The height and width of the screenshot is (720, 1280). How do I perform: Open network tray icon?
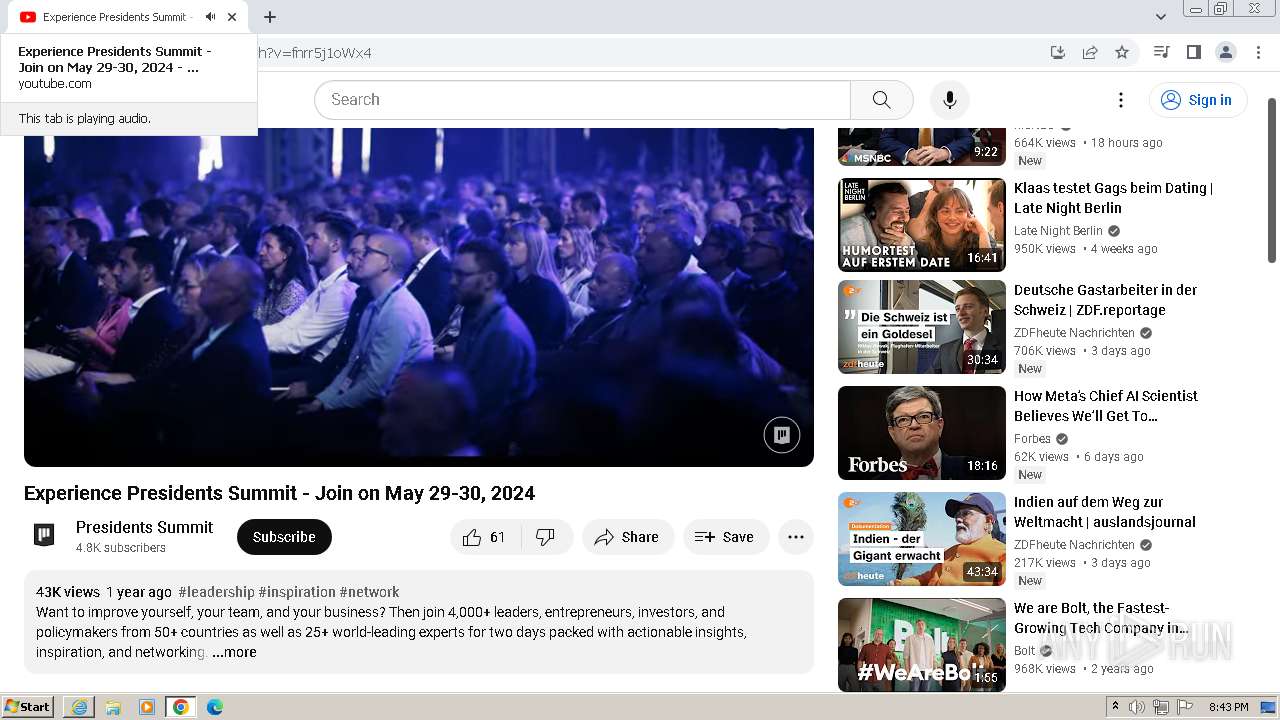[1161, 707]
